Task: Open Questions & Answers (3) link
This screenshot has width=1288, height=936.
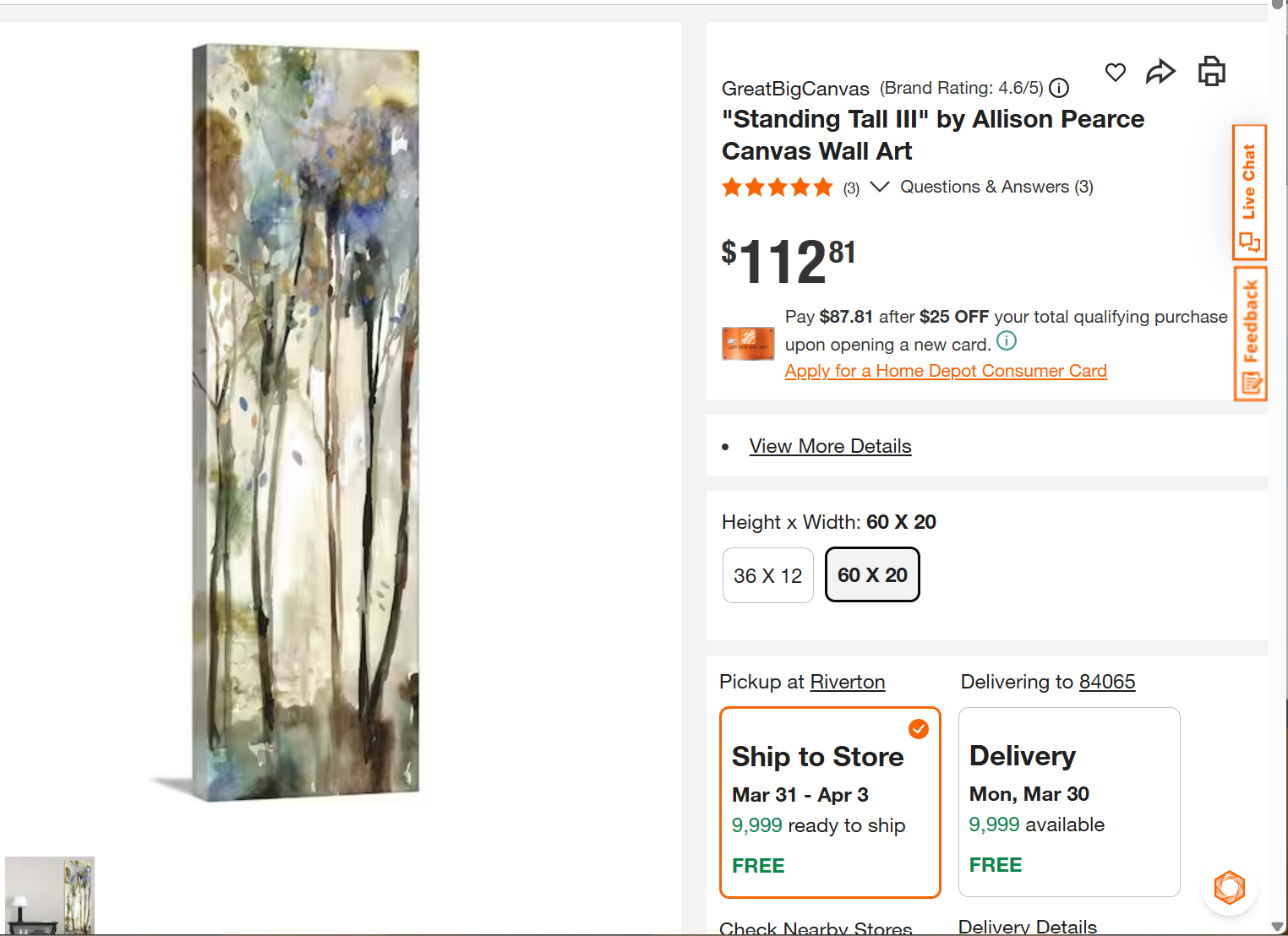Action: (996, 187)
